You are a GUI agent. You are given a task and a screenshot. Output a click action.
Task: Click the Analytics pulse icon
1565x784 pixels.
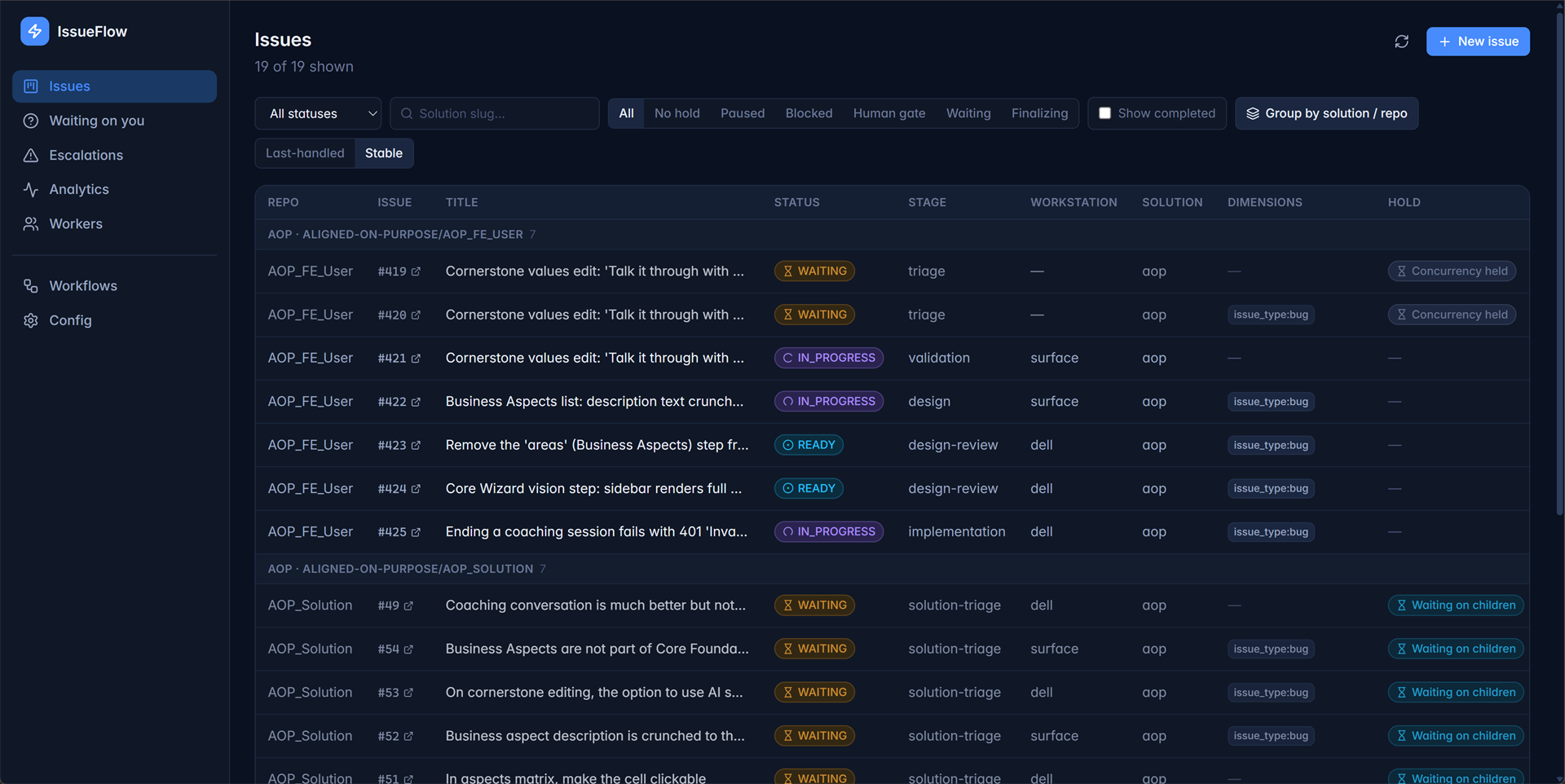pyautogui.click(x=31, y=189)
